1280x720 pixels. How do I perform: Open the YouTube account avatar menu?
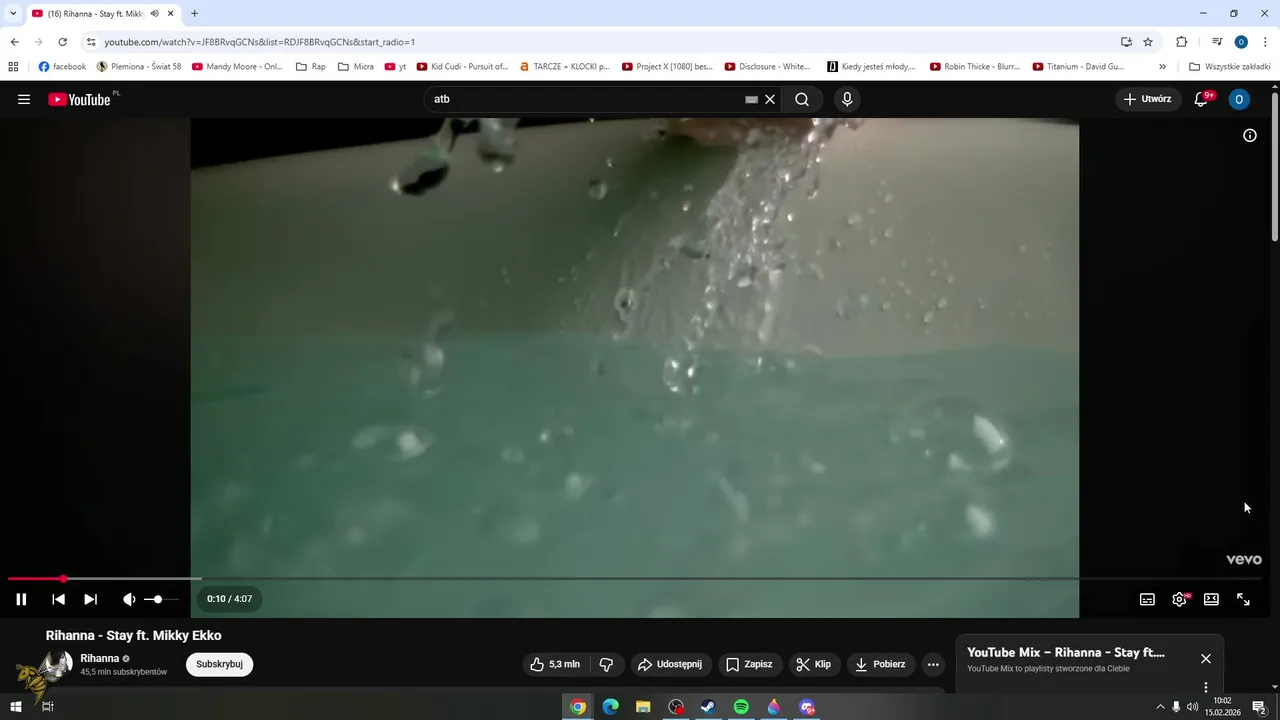pos(1239,99)
